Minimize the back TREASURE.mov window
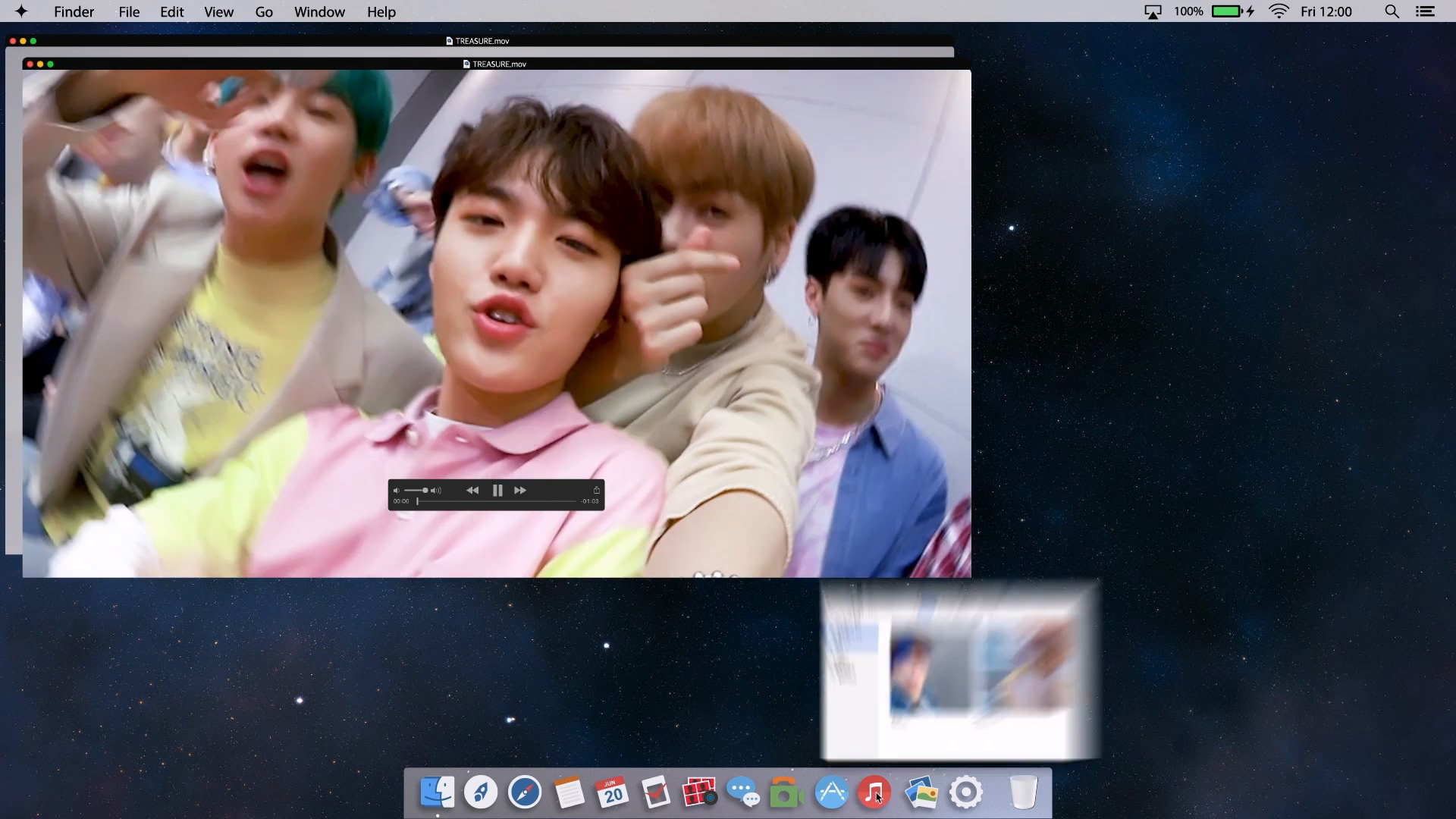 pos(23,41)
